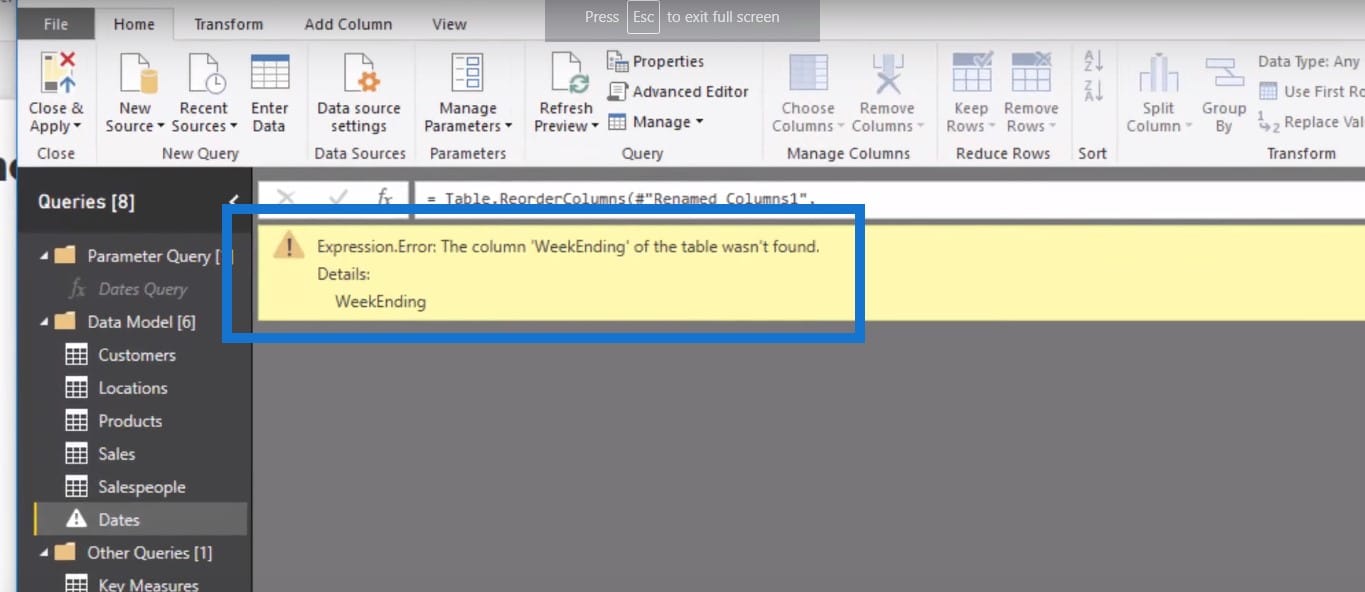Click the Remove Columns icon
1365x592 pixels.
click(x=886, y=74)
